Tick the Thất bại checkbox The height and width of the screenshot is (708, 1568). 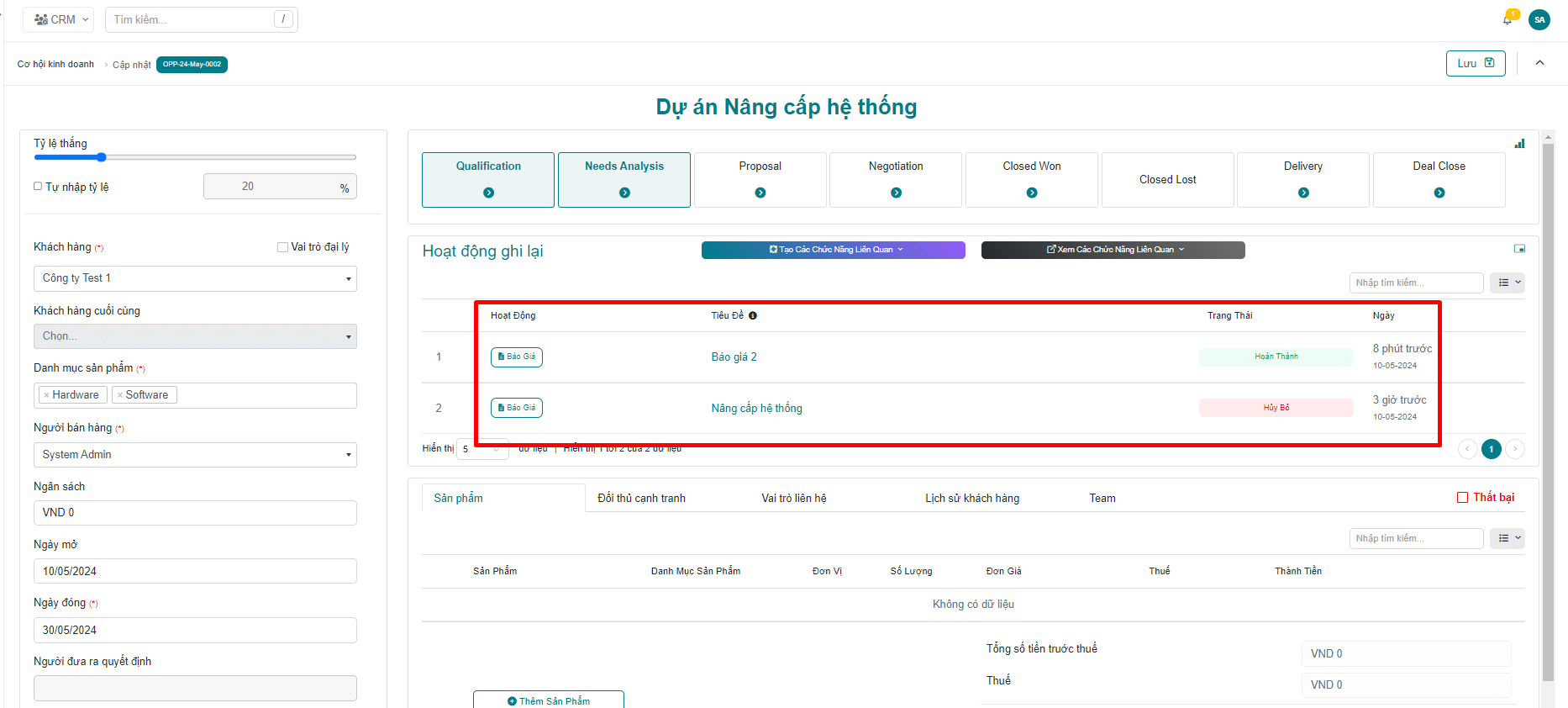(x=1462, y=498)
